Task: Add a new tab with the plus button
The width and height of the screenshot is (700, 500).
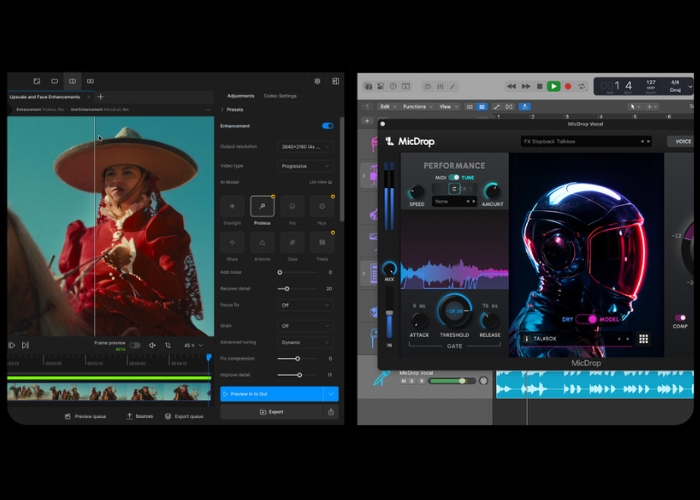Action: point(100,97)
